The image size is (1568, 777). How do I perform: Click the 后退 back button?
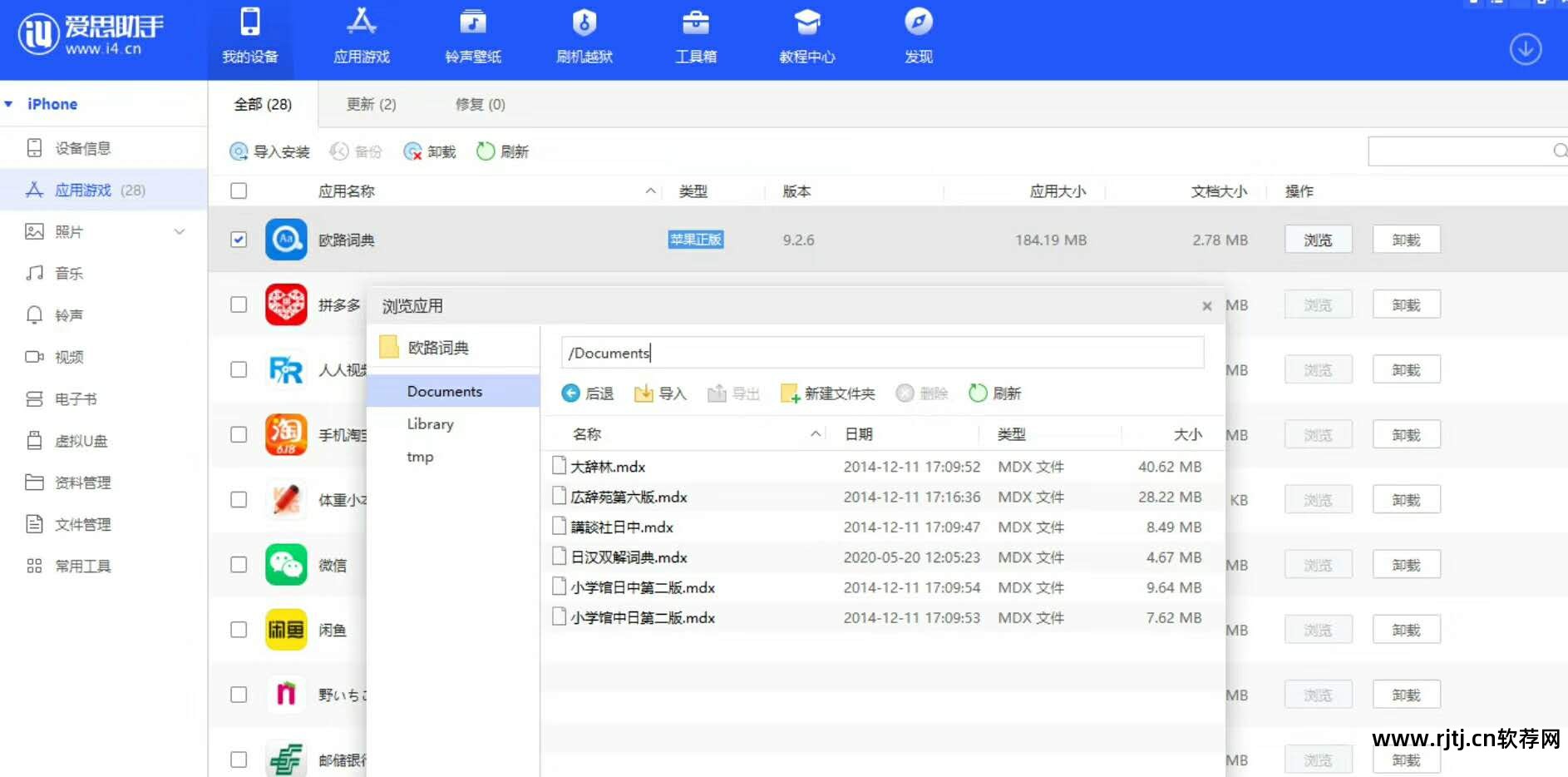587,393
